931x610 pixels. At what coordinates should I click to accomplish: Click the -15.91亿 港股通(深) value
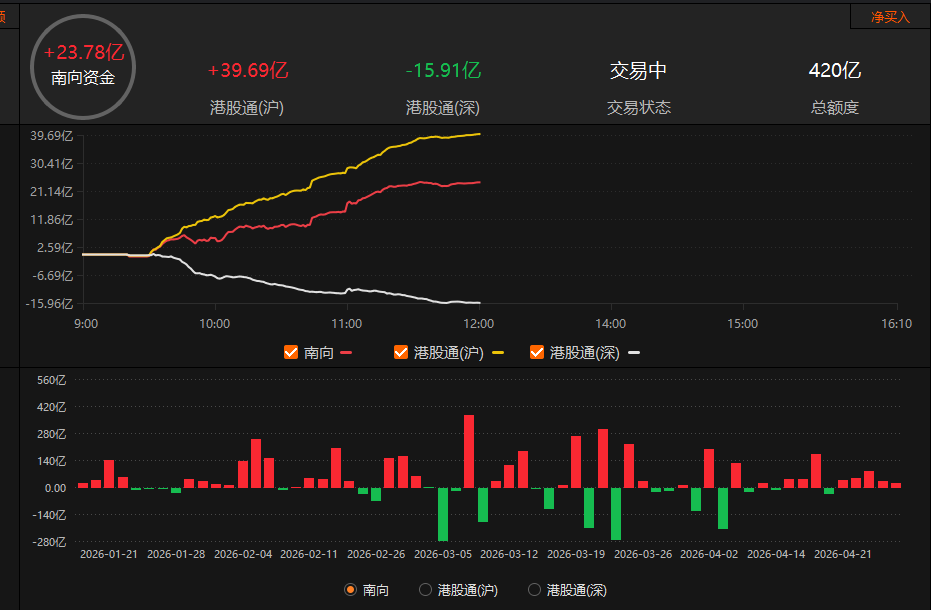443,71
